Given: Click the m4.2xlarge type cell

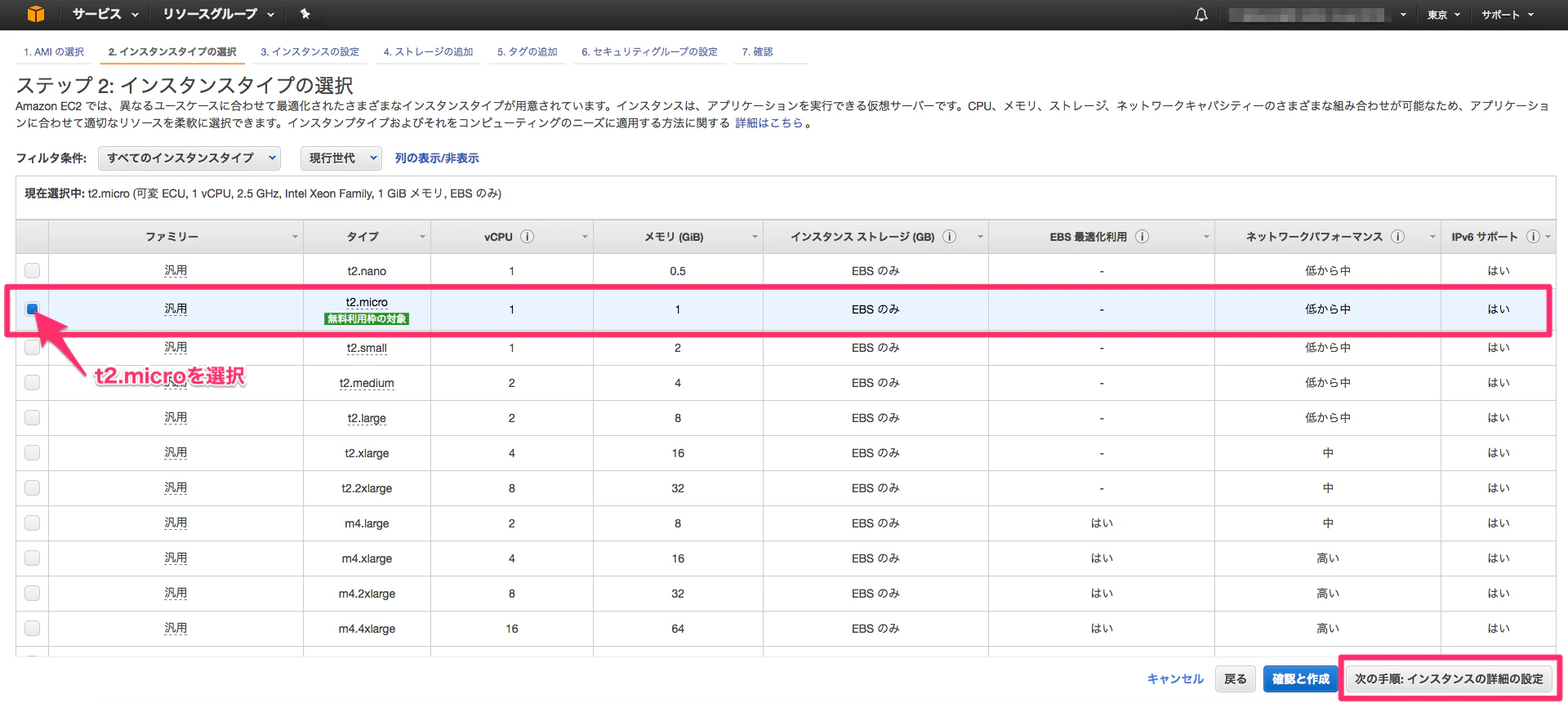Looking at the screenshot, I should click(367, 594).
